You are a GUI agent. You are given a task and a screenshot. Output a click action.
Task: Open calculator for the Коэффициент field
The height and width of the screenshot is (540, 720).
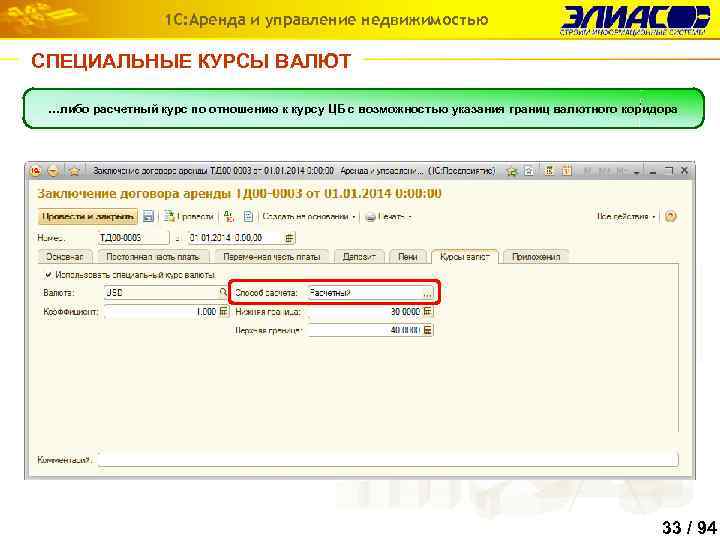(x=223, y=311)
